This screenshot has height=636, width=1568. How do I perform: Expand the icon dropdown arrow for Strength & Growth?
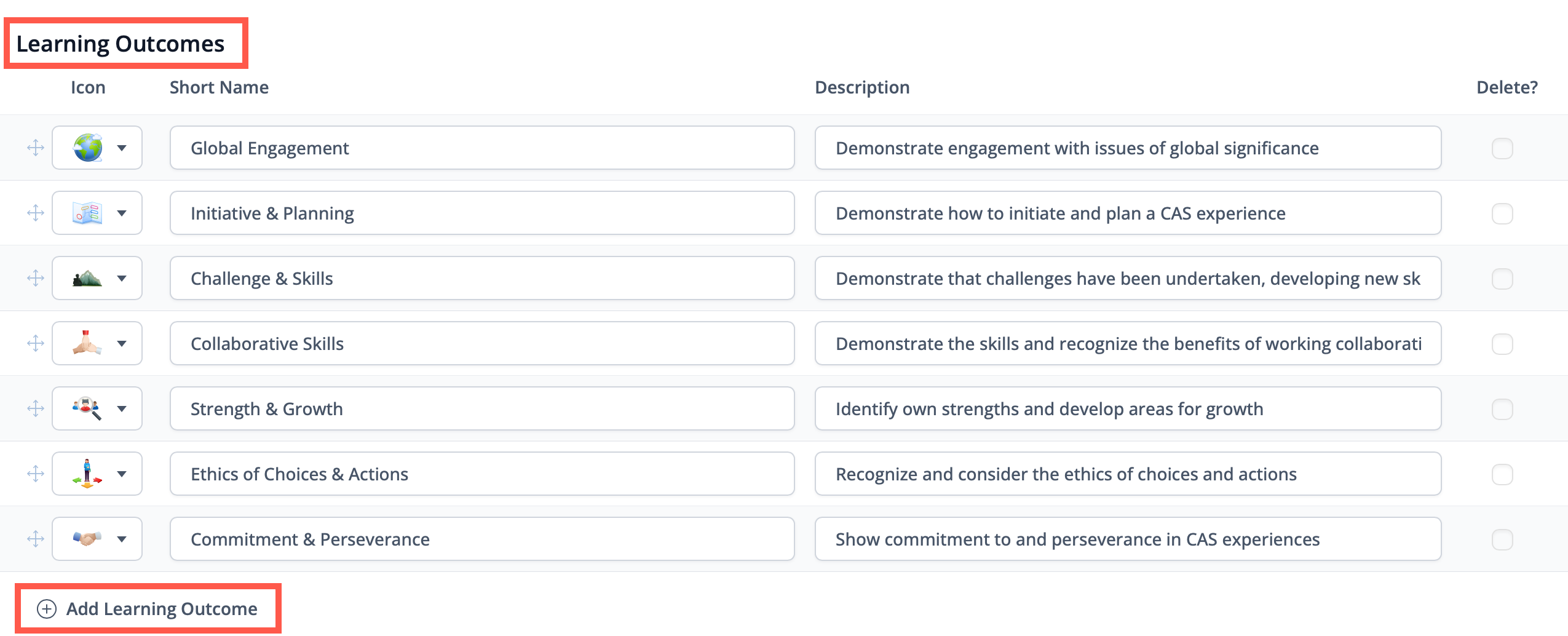pos(122,409)
